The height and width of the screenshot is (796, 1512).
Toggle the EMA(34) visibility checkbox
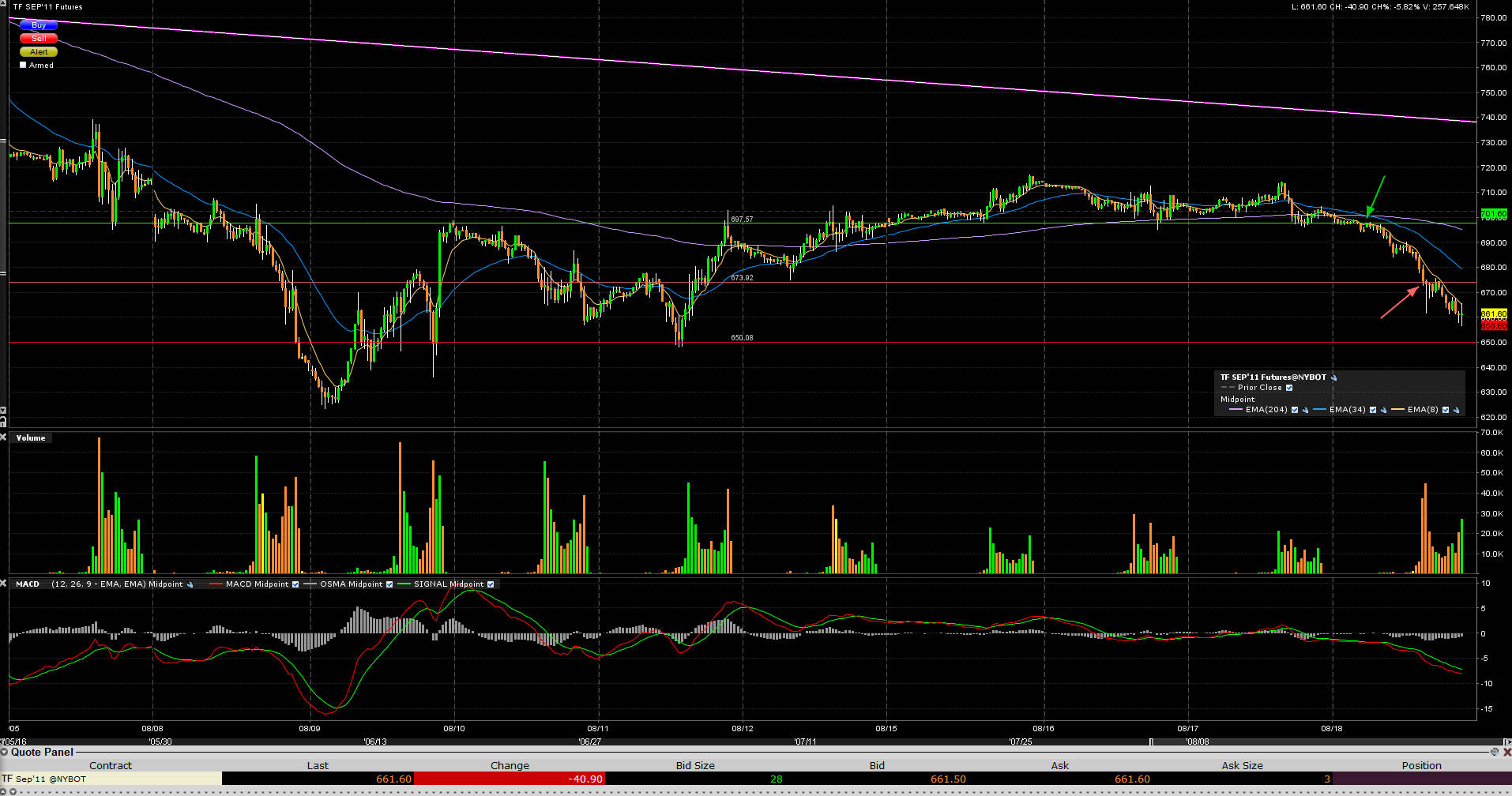pos(1373,410)
